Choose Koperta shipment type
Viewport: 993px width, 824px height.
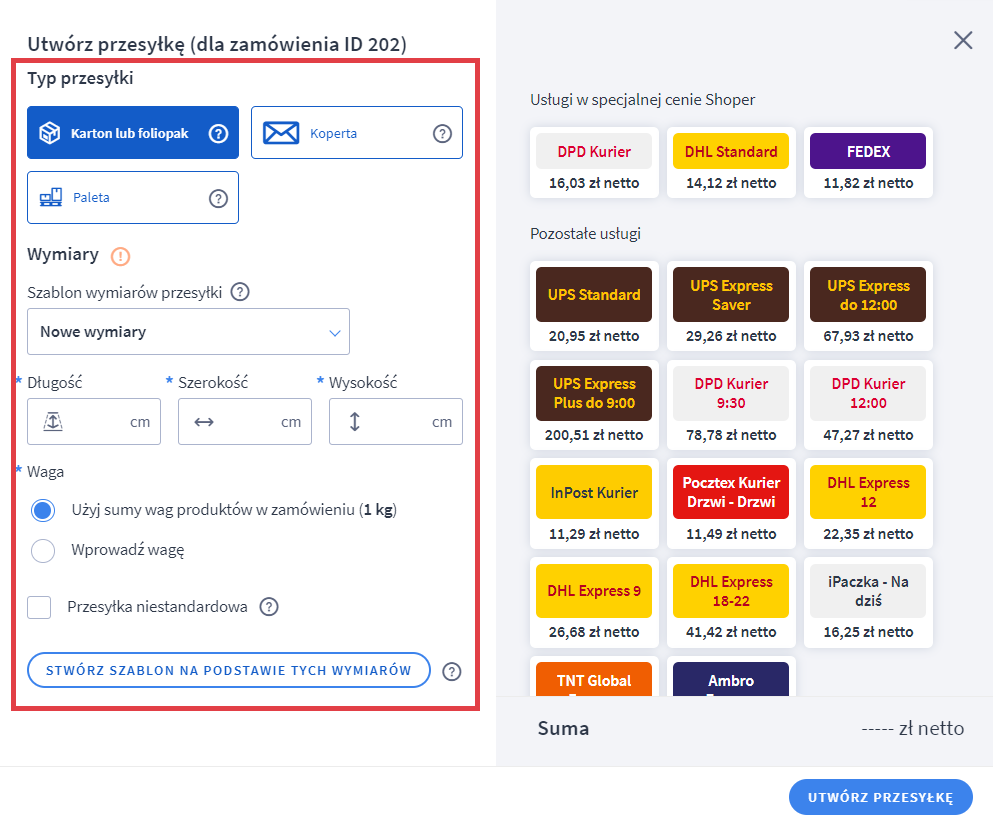[356, 133]
